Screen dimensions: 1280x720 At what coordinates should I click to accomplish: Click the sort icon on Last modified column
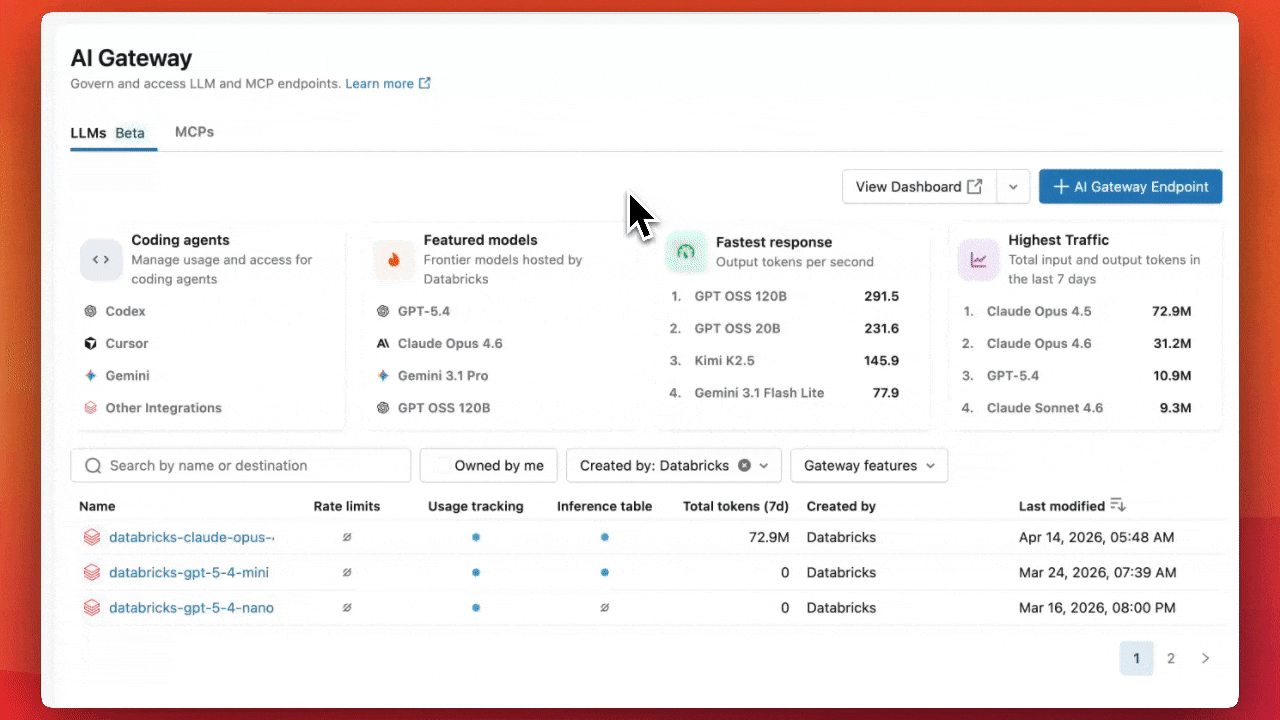point(1118,505)
